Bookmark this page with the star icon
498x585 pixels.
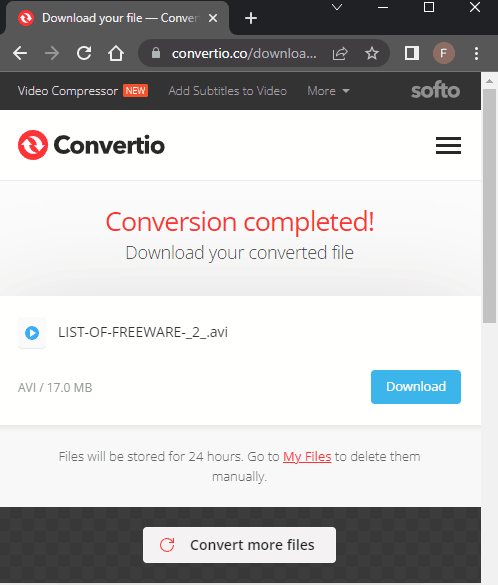click(x=372, y=53)
